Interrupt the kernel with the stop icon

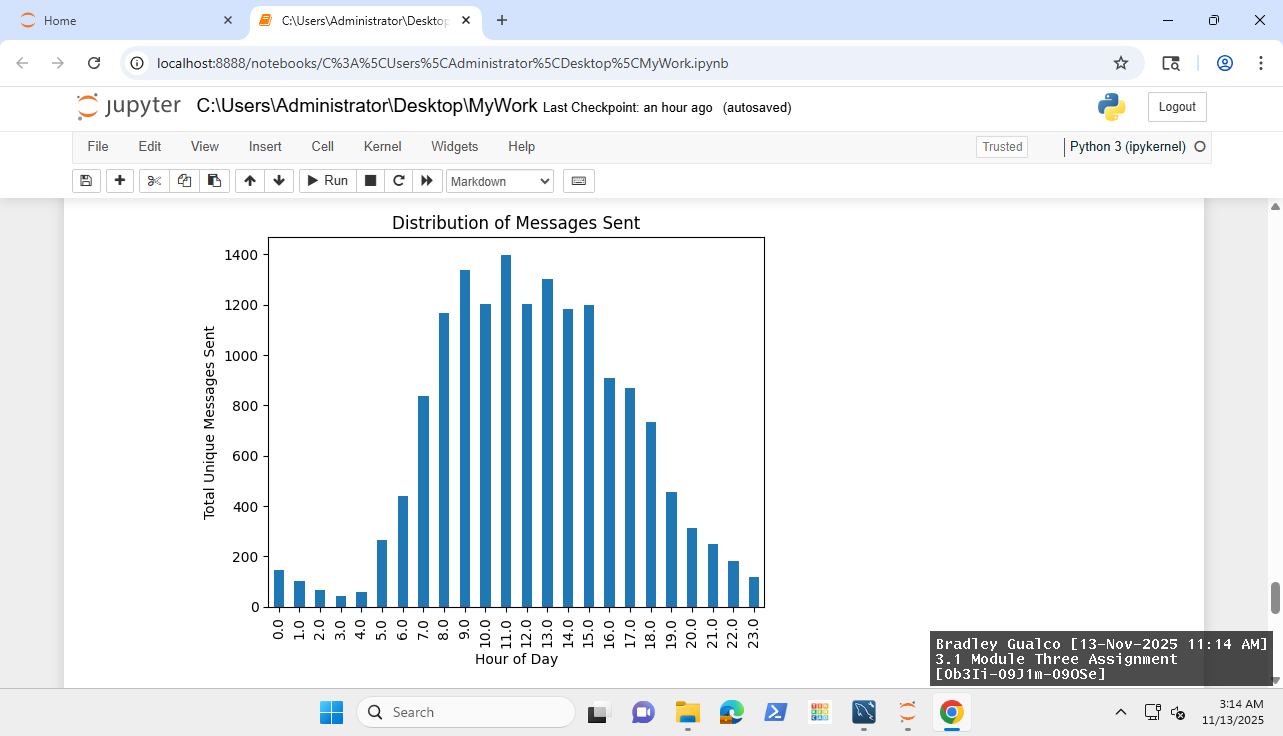370,181
